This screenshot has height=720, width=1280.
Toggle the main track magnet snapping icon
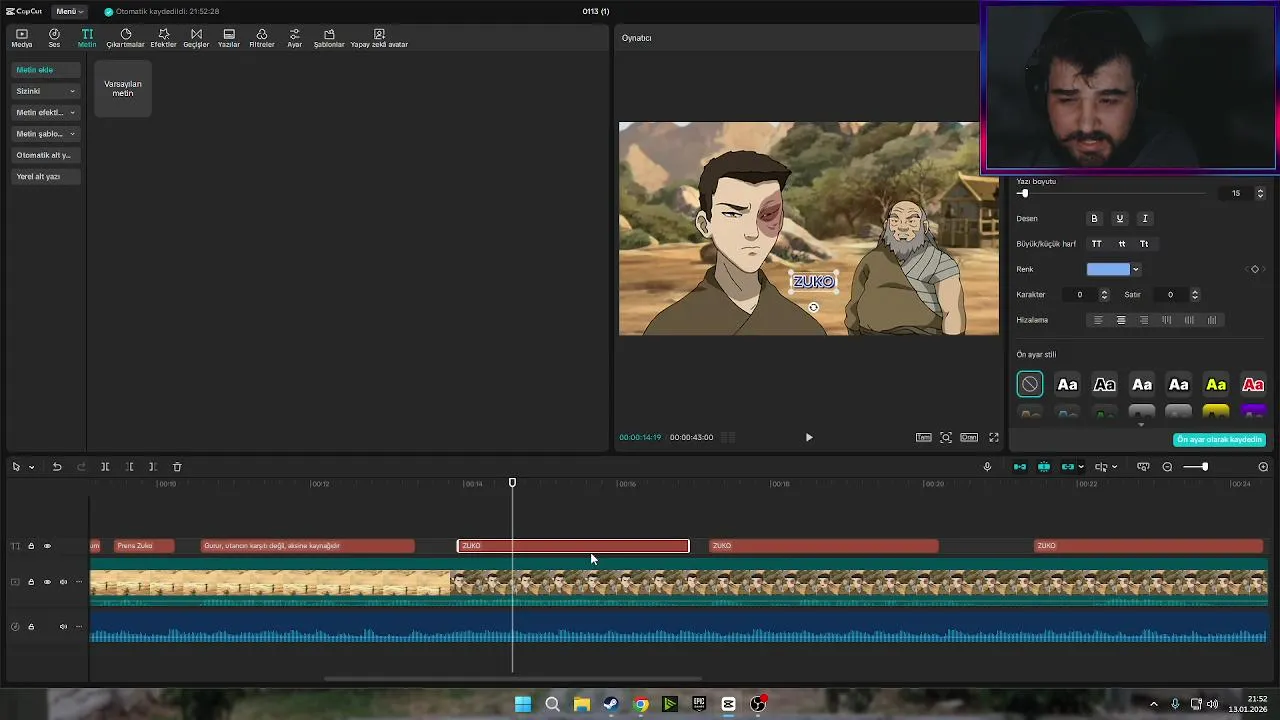pyautogui.click(x=1020, y=467)
